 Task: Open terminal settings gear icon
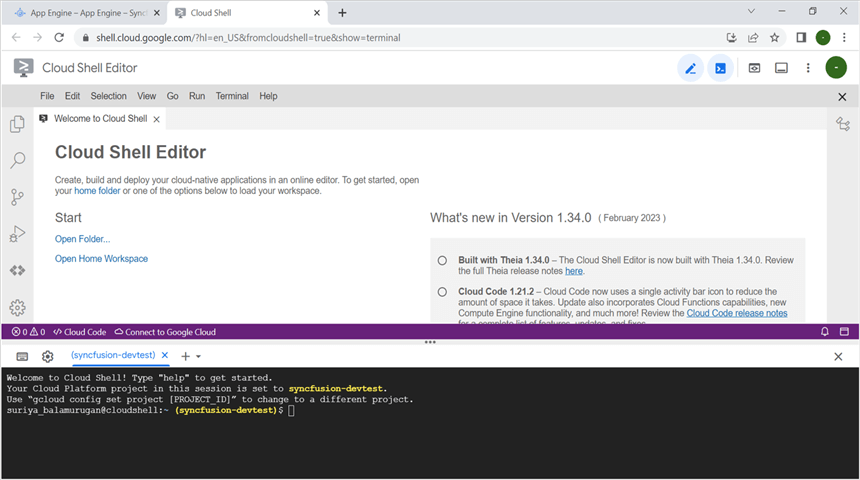[48, 357]
